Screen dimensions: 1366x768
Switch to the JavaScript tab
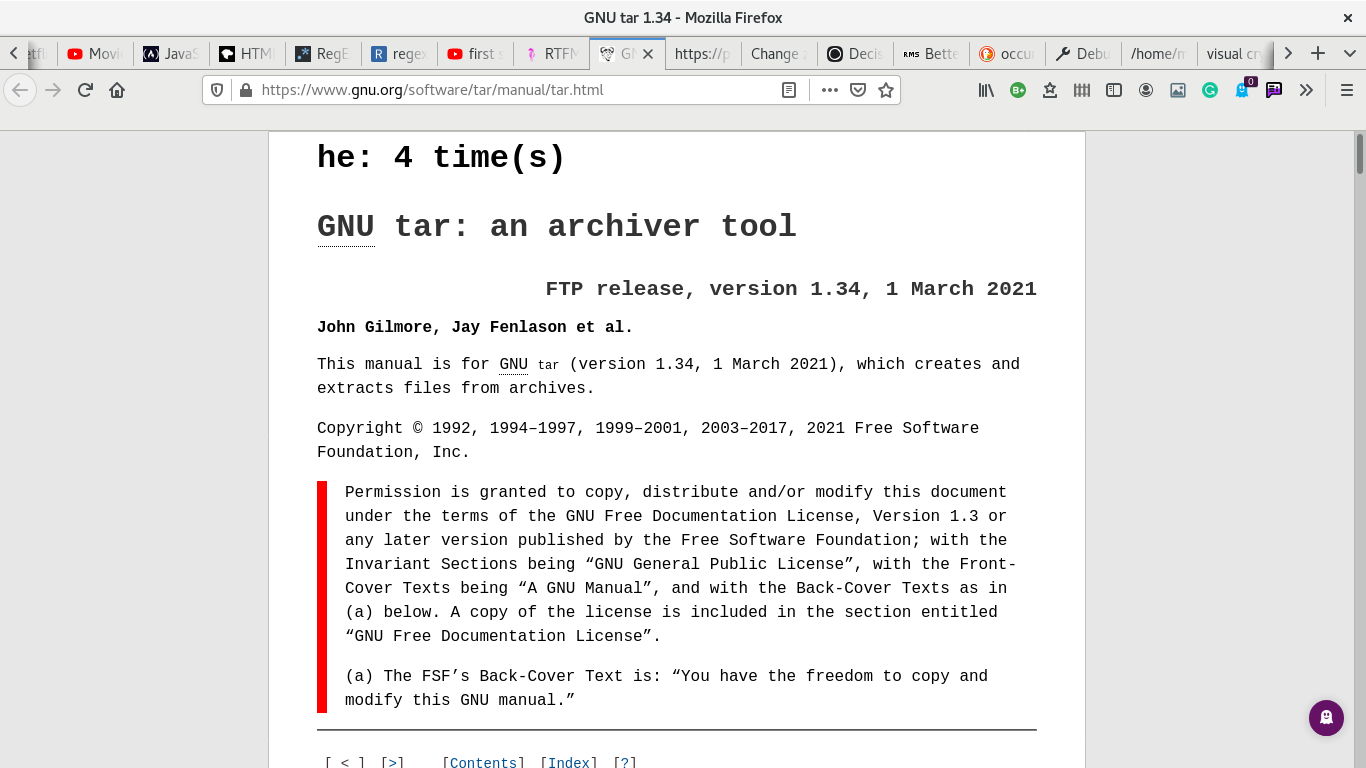[170, 54]
